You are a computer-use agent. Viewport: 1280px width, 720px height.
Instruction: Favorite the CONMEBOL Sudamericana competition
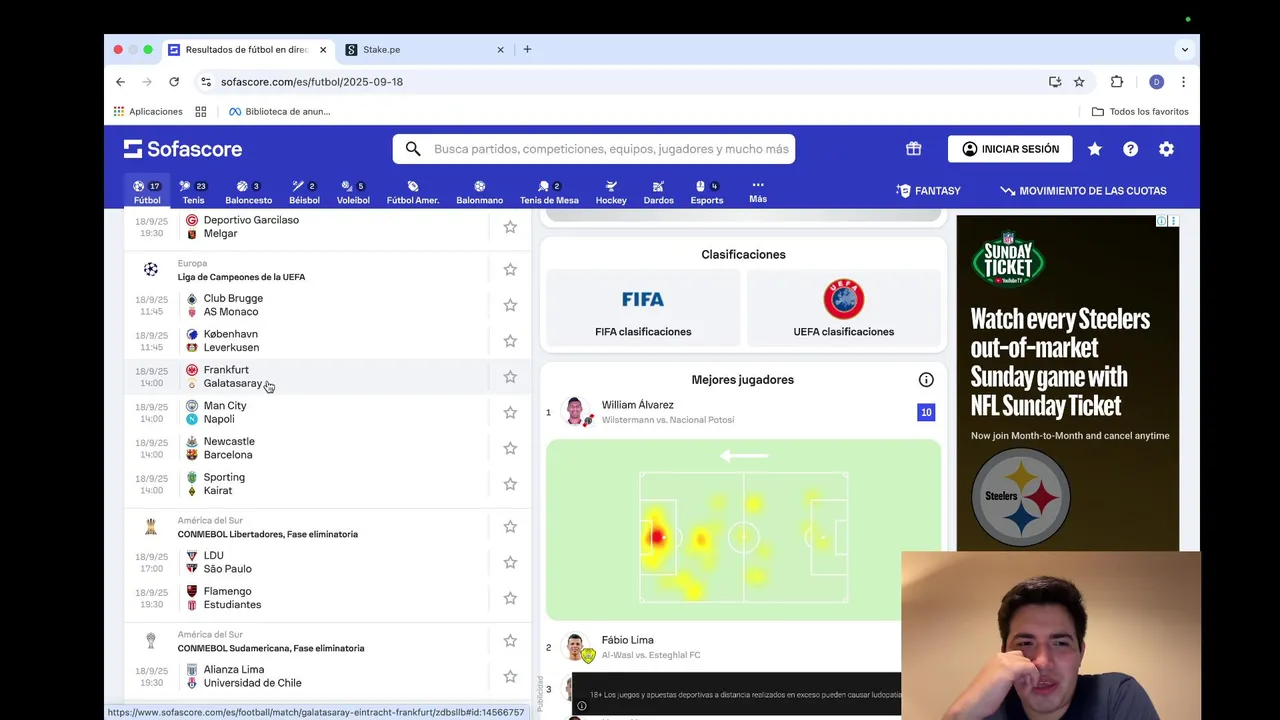[x=510, y=641]
